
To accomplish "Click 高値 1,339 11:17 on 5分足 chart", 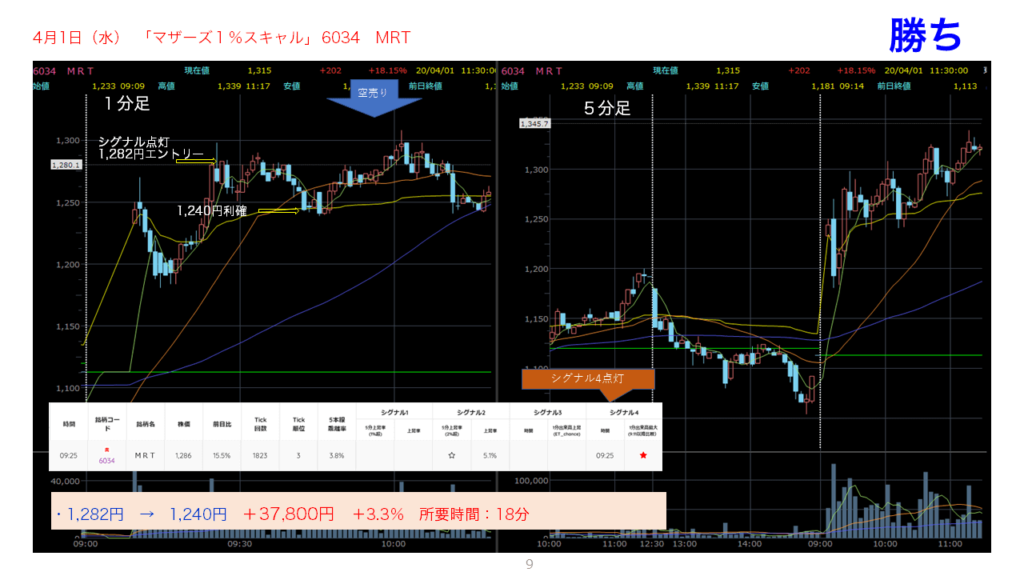I will coord(682,86).
